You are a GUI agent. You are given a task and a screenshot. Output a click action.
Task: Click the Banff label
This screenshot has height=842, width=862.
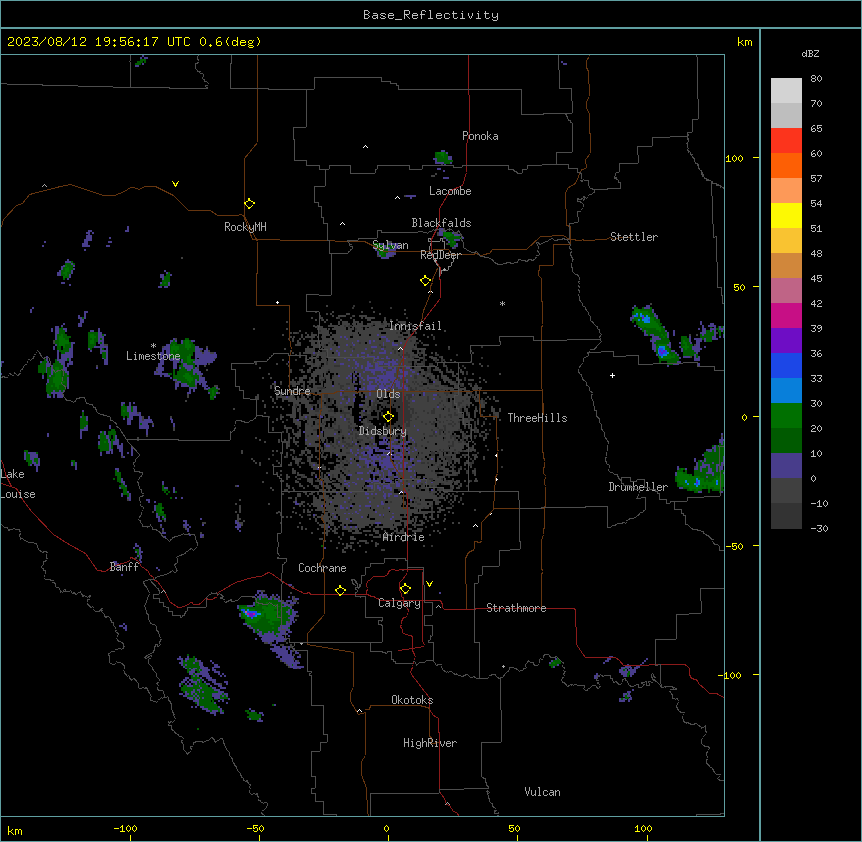124,567
